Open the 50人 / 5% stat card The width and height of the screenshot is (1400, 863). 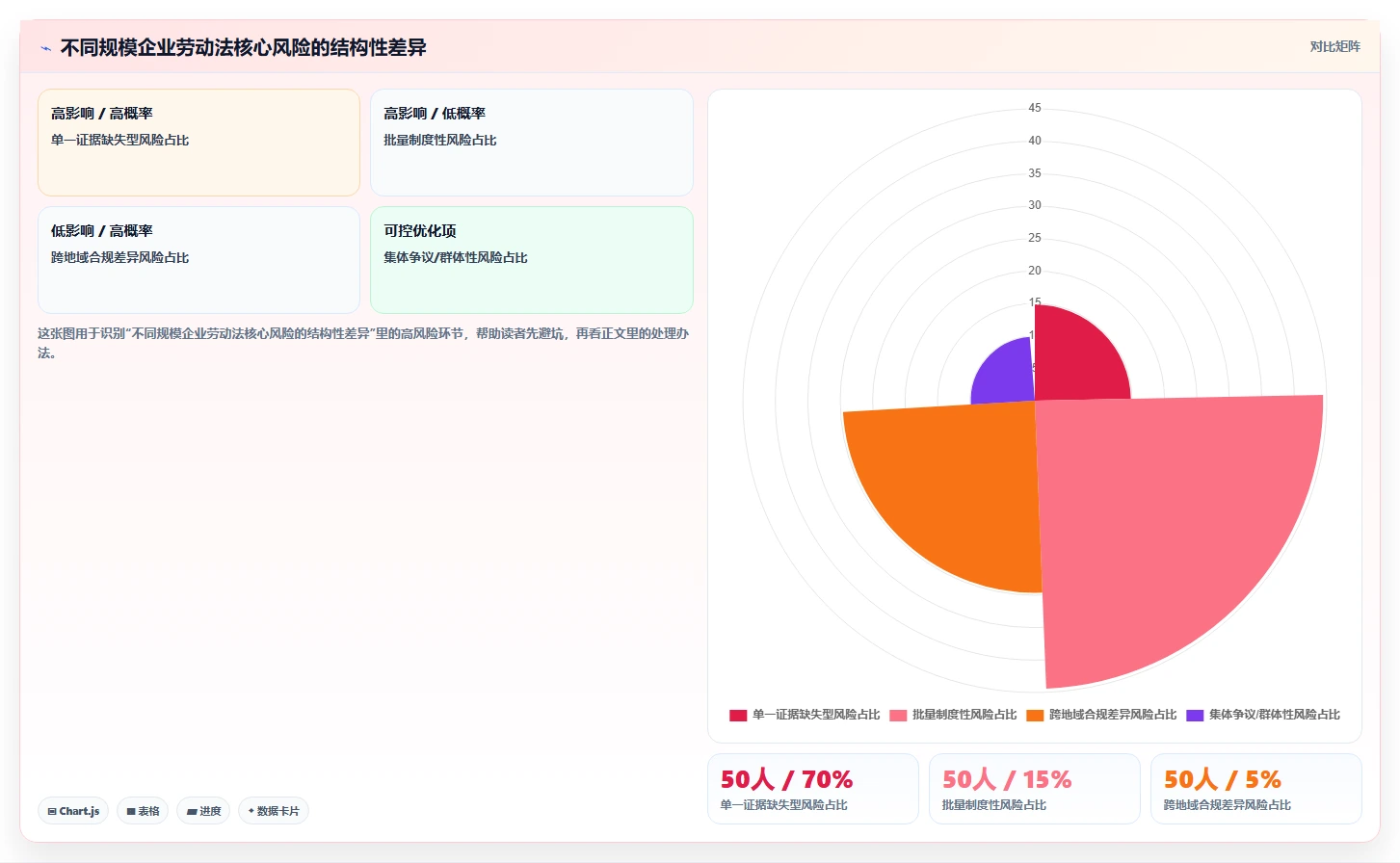coord(1256,789)
